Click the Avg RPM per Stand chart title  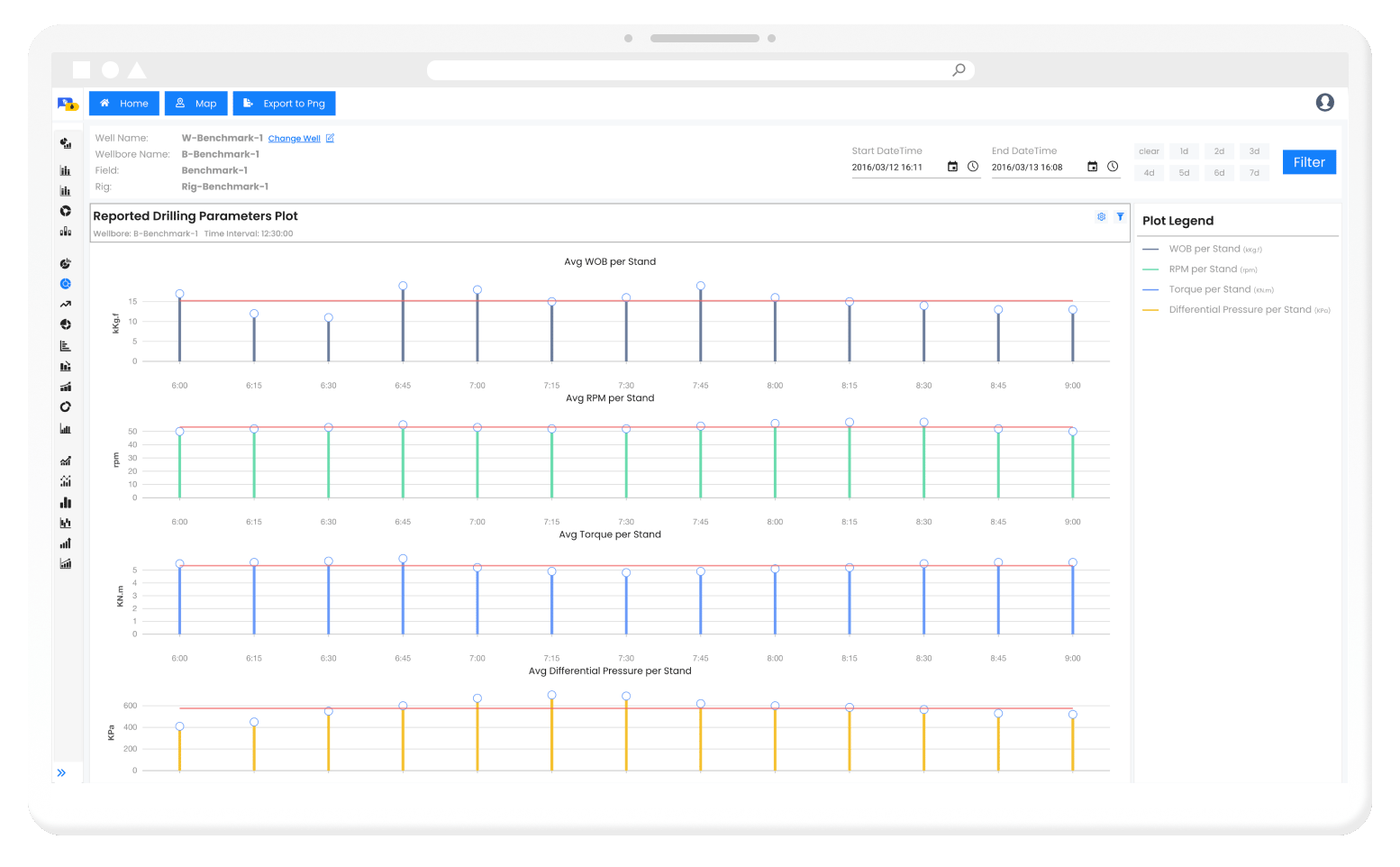pyautogui.click(x=610, y=397)
